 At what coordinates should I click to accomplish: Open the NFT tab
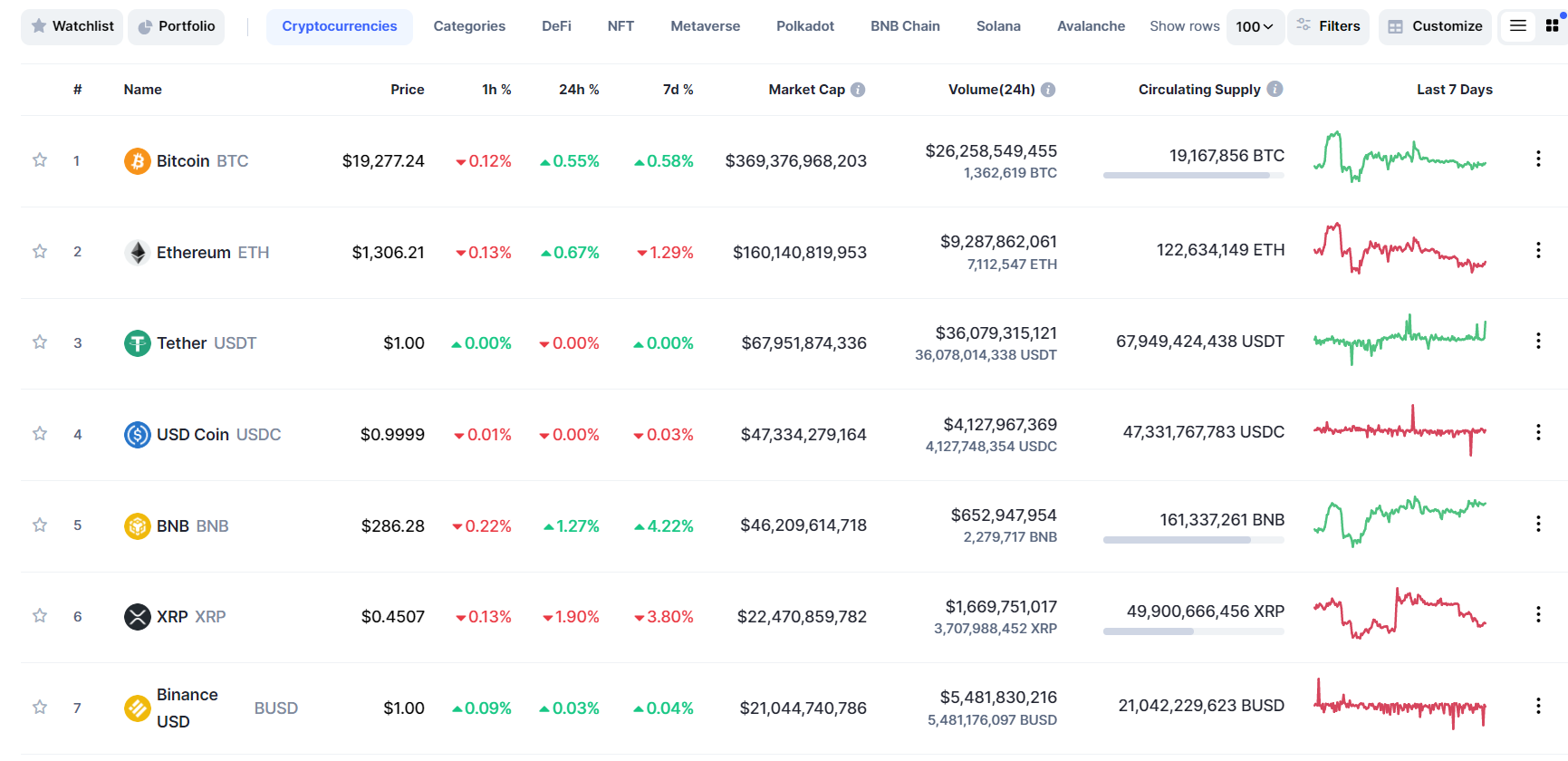620,26
